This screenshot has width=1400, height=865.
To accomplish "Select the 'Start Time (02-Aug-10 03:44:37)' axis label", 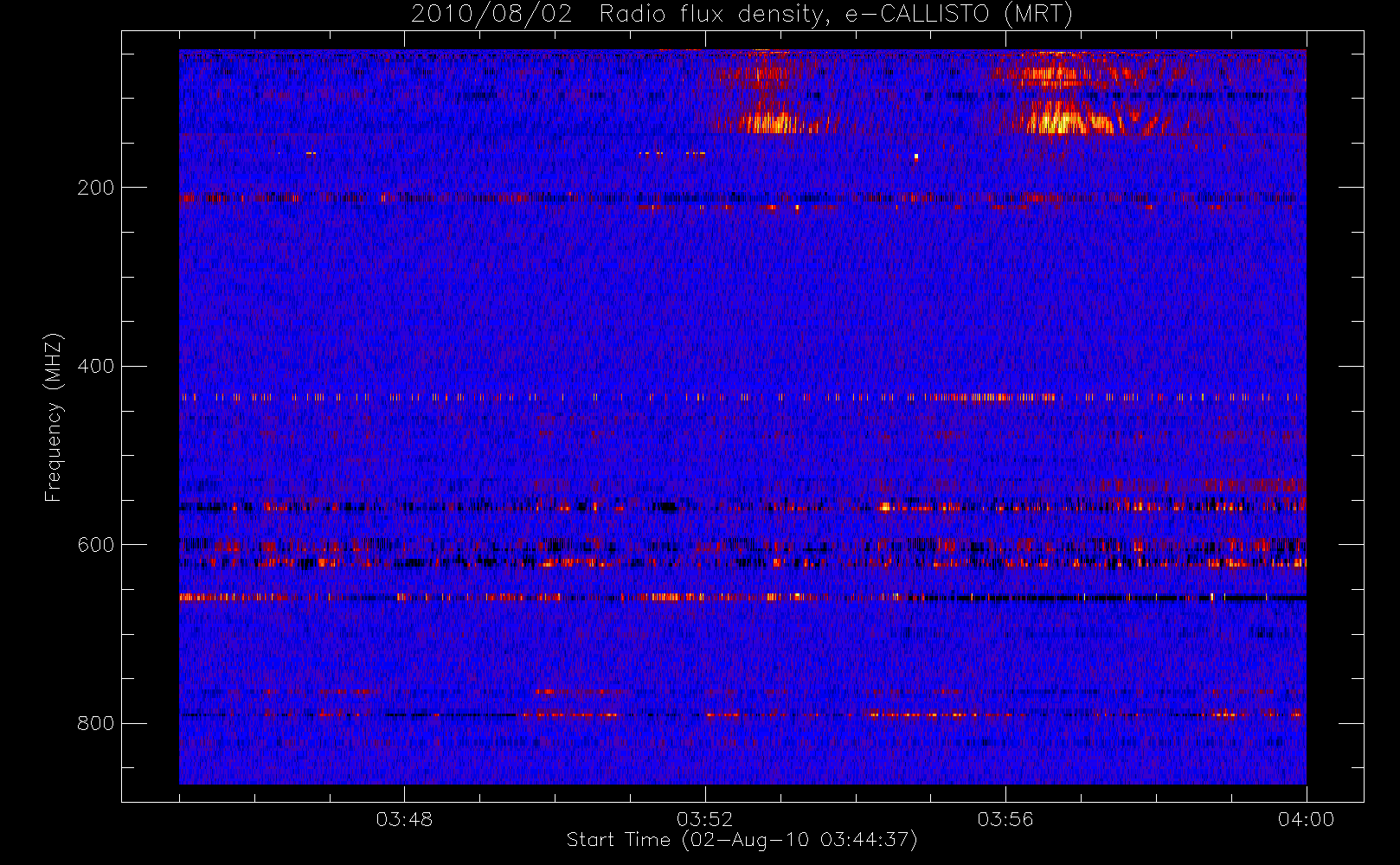I will [742, 840].
